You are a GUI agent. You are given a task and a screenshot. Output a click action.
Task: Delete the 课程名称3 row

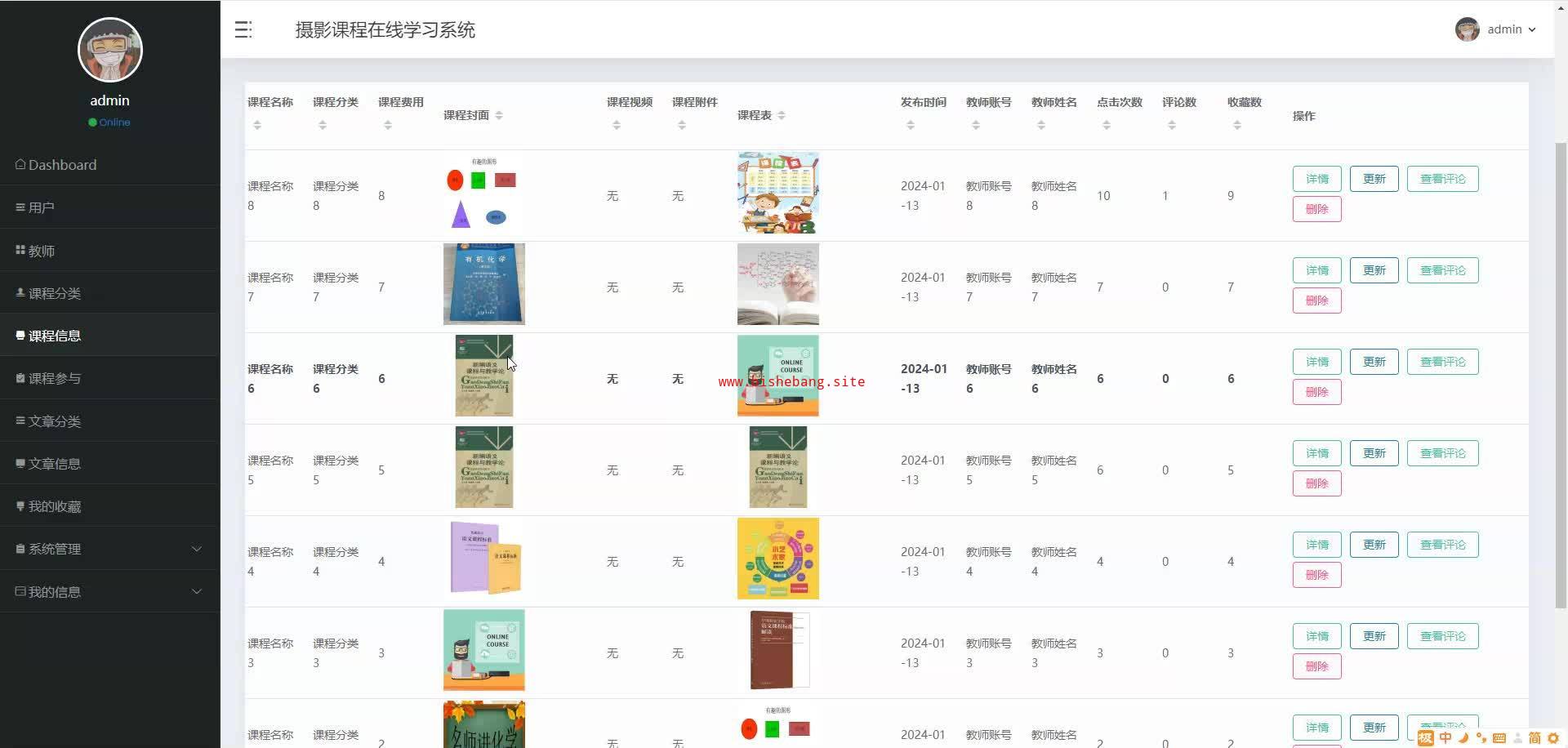(1316, 666)
